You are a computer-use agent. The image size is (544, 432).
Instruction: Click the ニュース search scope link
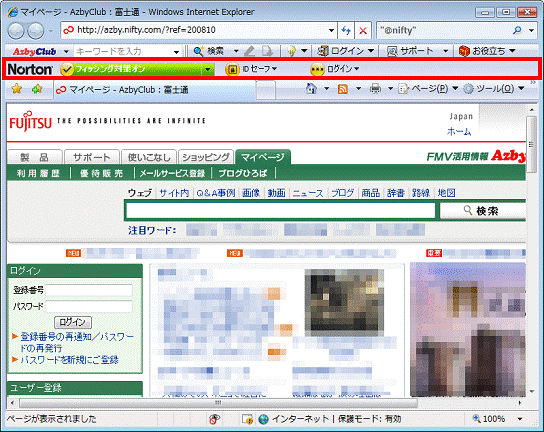click(308, 193)
